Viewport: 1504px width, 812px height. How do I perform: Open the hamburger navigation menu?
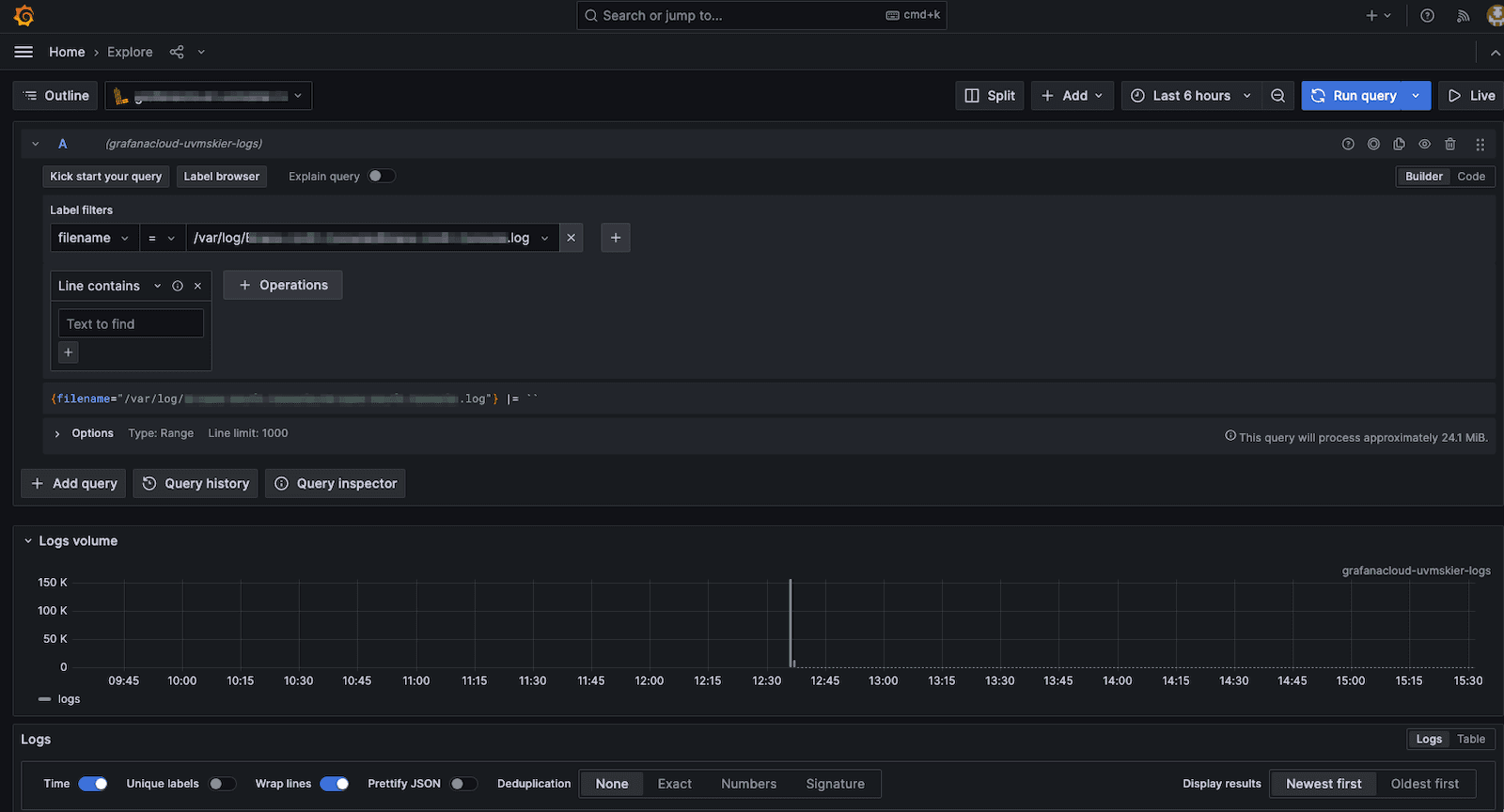23,52
